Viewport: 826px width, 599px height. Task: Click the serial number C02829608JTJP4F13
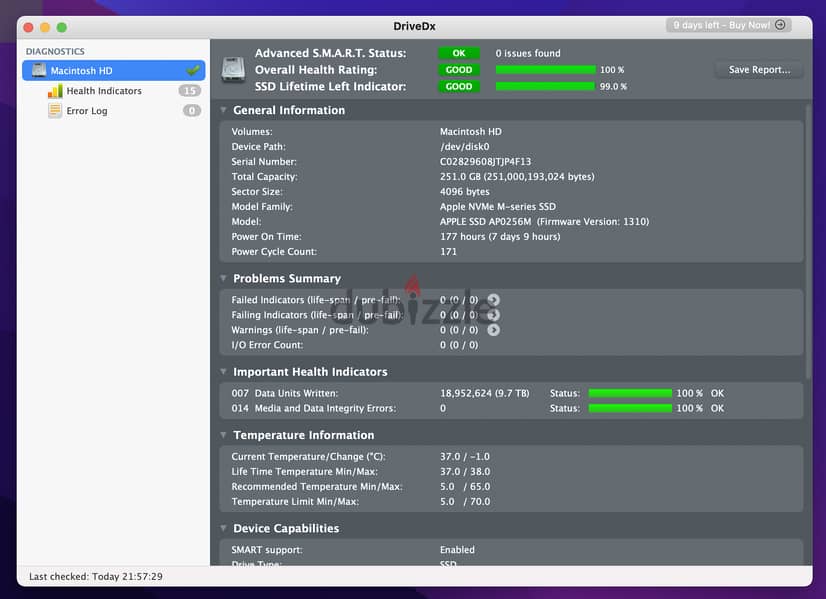[x=485, y=162]
